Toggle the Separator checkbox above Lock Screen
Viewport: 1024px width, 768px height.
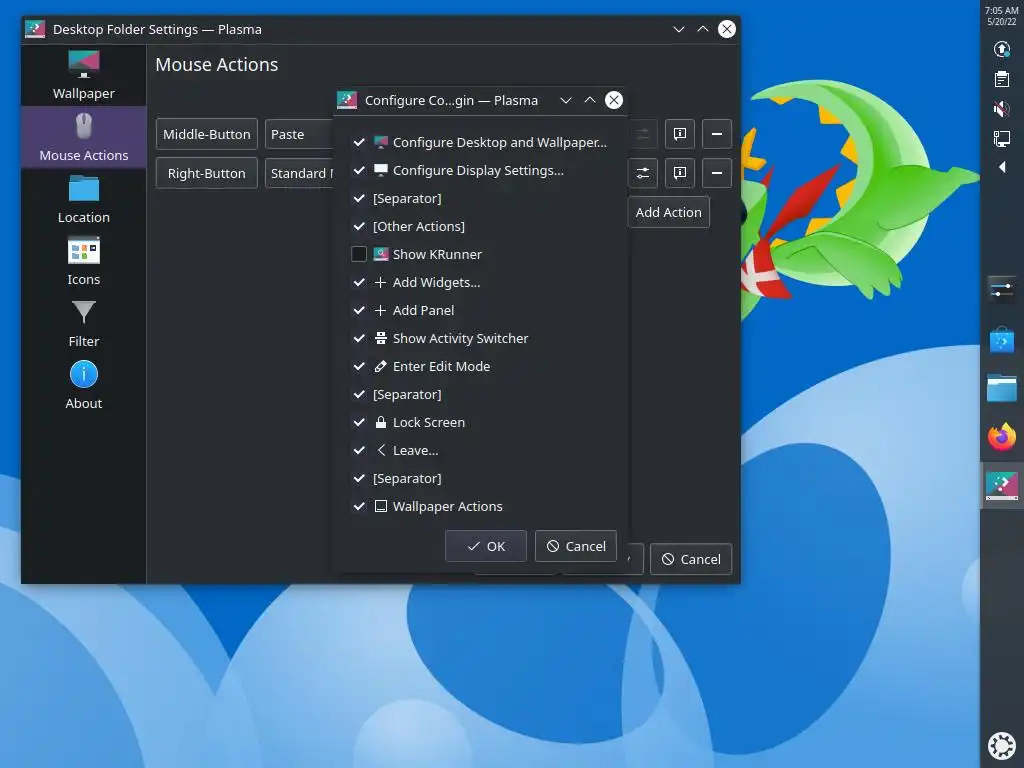359,394
